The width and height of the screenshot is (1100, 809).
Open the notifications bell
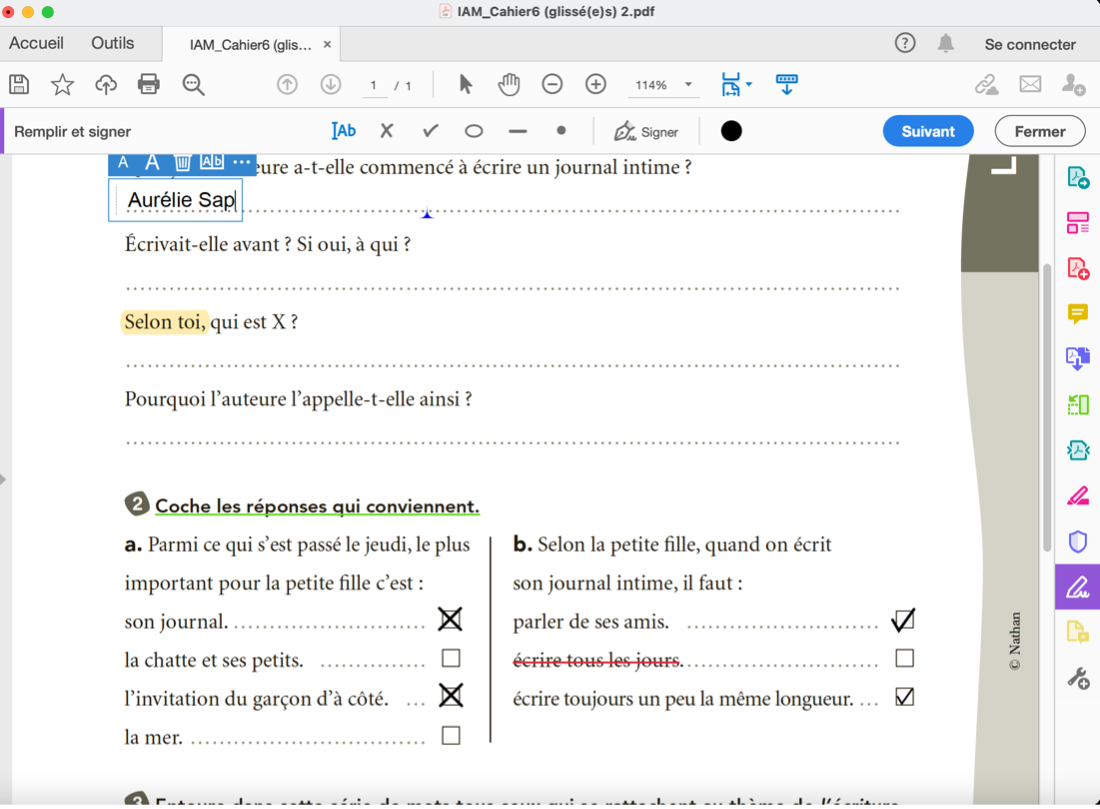pyautogui.click(x=946, y=44)
